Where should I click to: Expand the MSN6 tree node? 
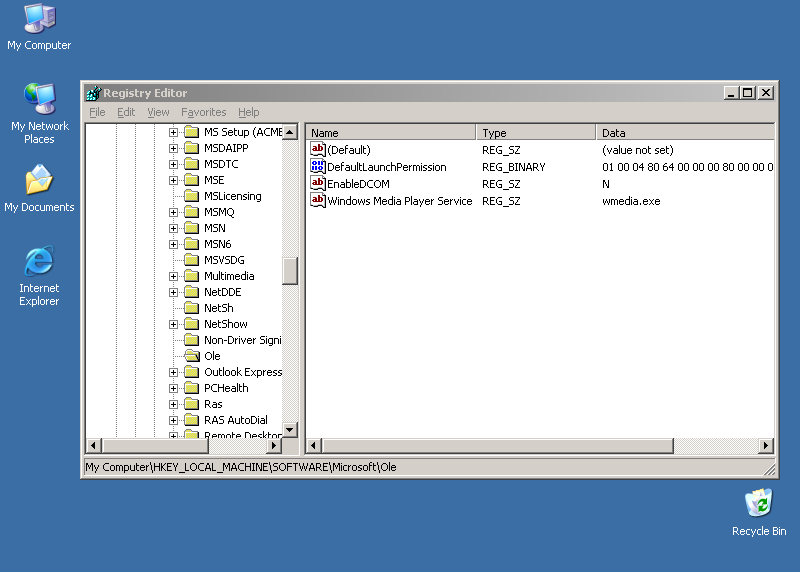[173, 244]
